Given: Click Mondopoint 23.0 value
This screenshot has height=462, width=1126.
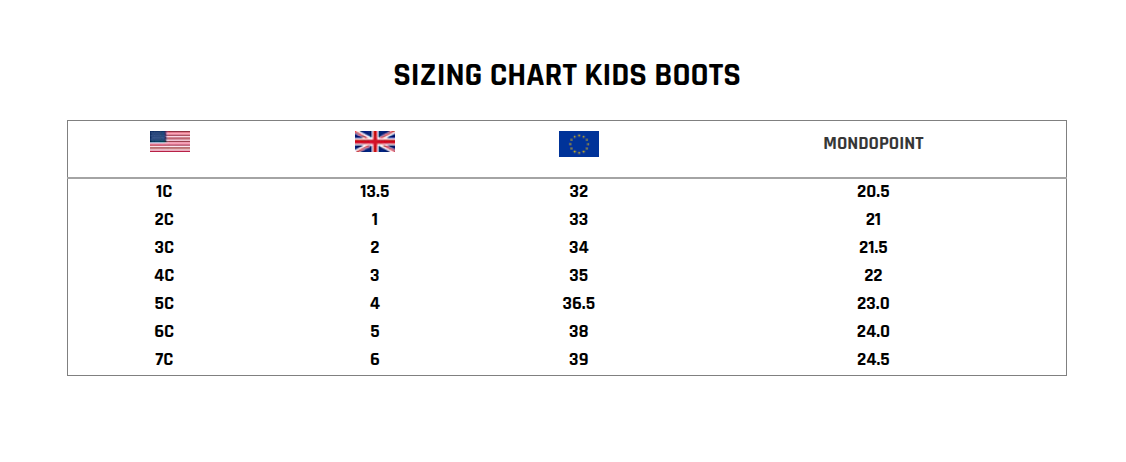Looking at the screenshot, I should (x=873, y=303).
